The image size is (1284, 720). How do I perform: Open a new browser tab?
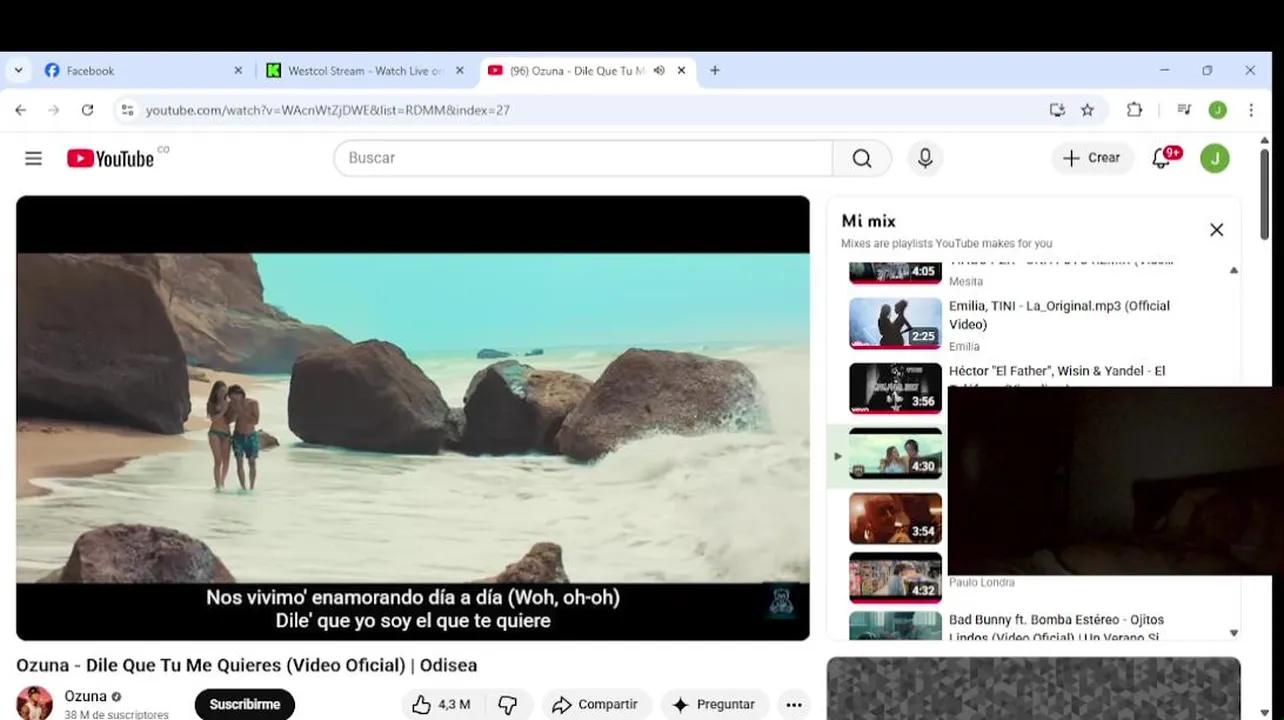714,71
